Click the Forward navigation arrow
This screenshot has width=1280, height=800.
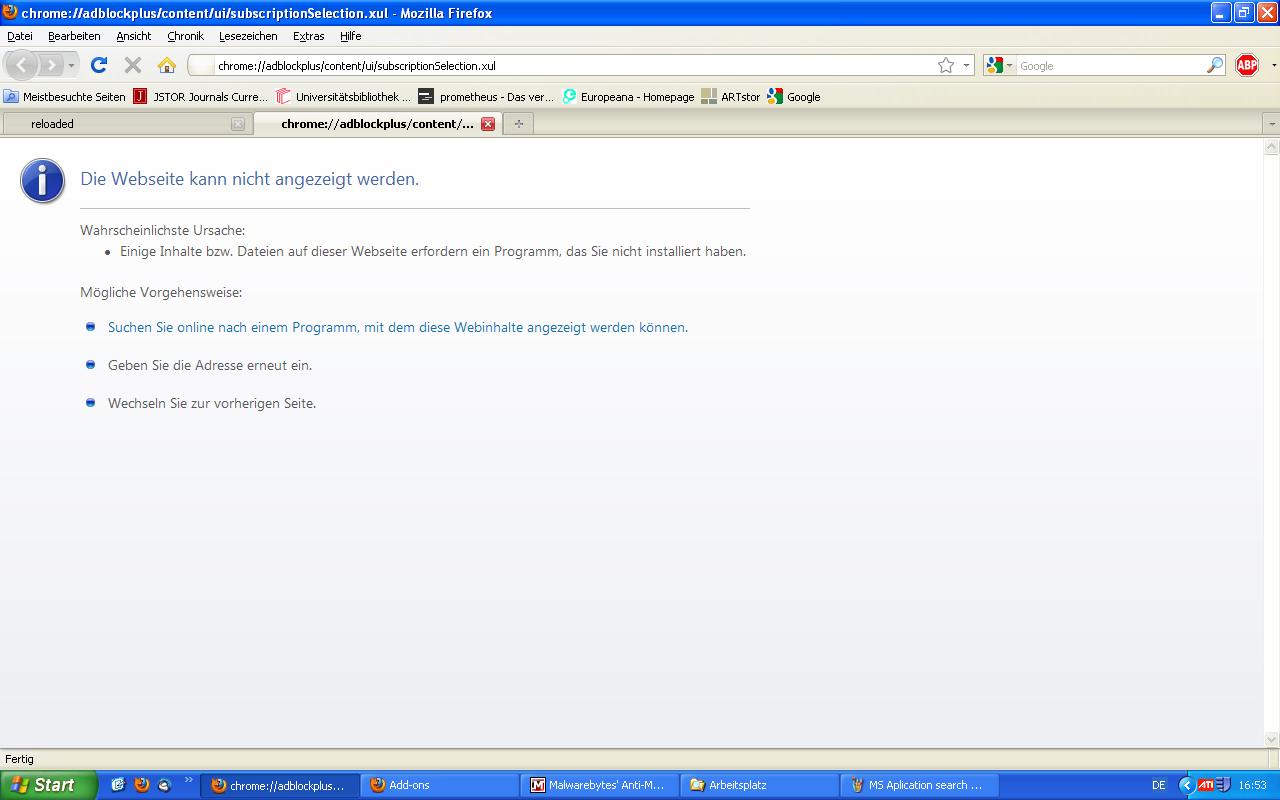pyautogui.click(x=50, y=65)
